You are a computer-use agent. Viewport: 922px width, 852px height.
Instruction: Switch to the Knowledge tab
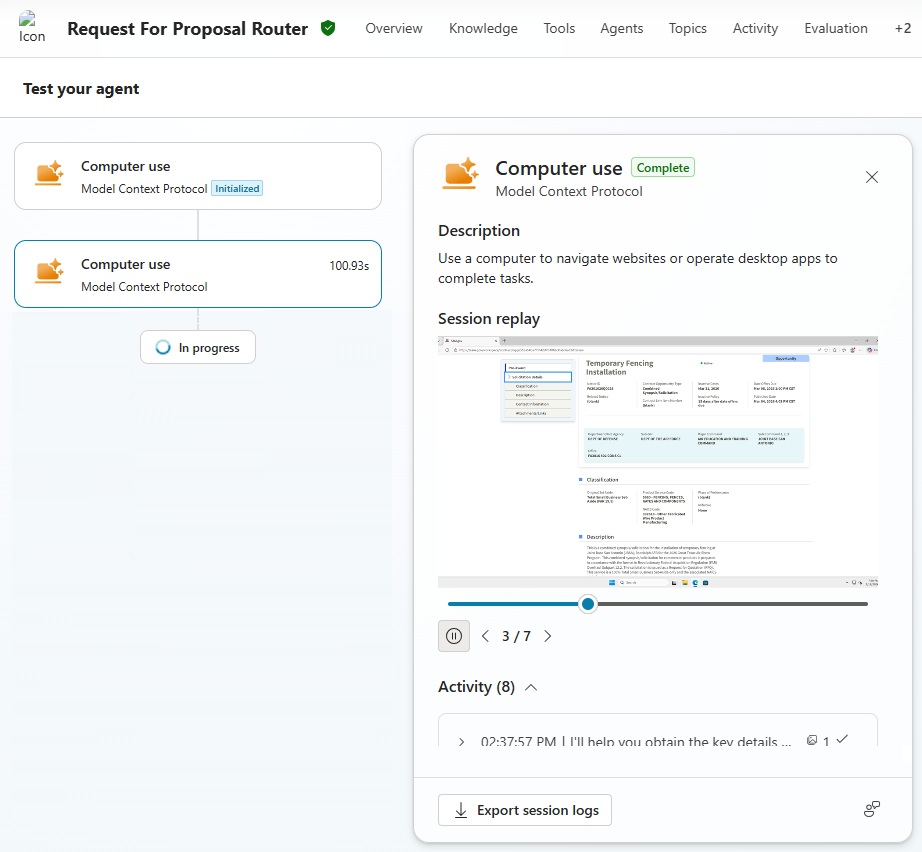(x=483, y=28)
